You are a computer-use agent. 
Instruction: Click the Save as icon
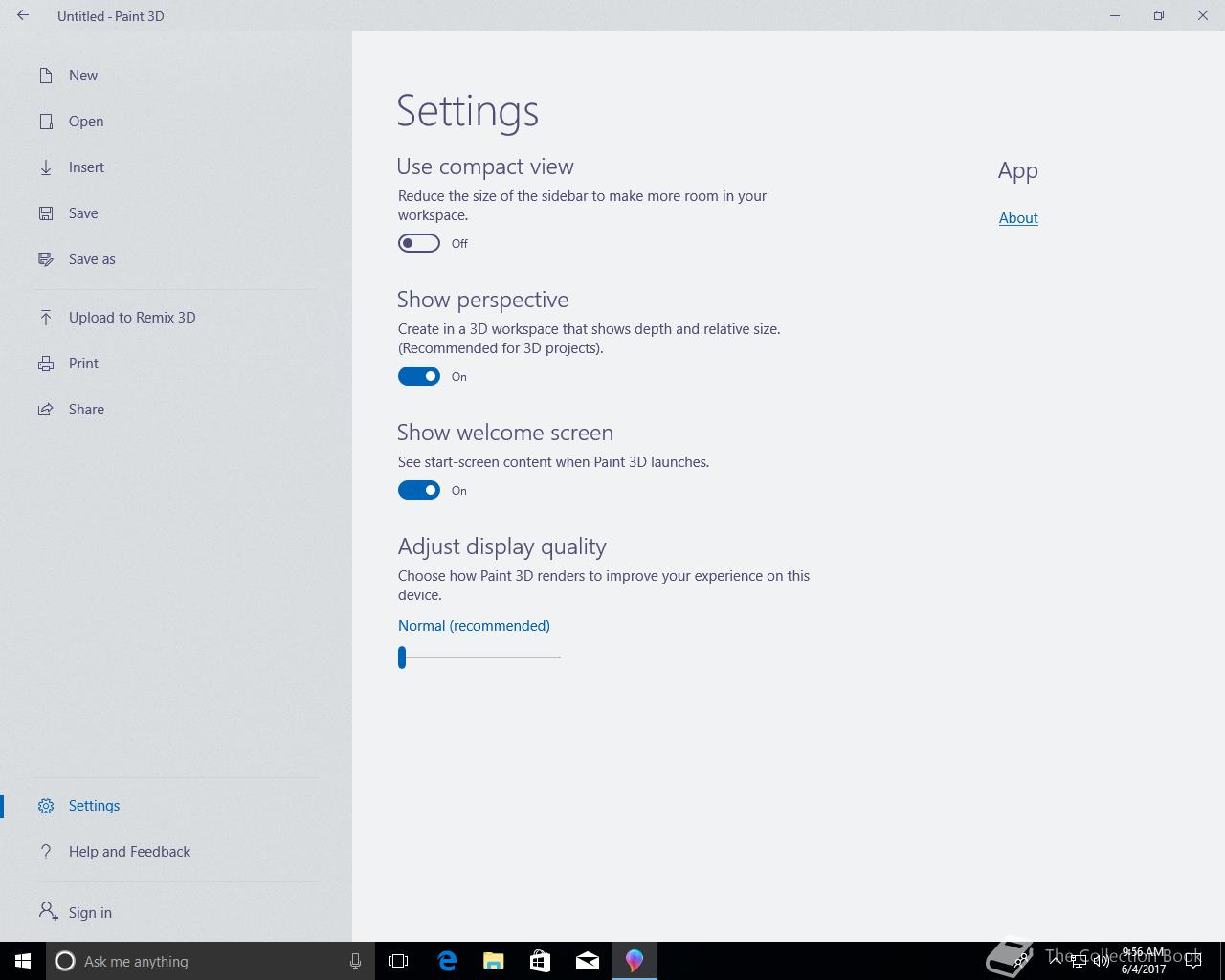[46, 259]
